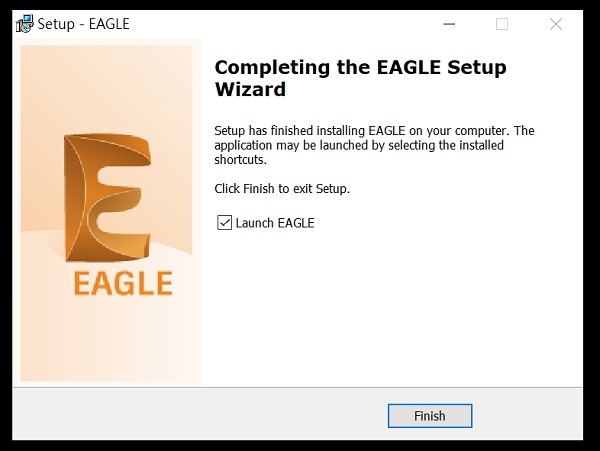
Task: Click the grey footer area left of Finish
Action: point(200,415)
